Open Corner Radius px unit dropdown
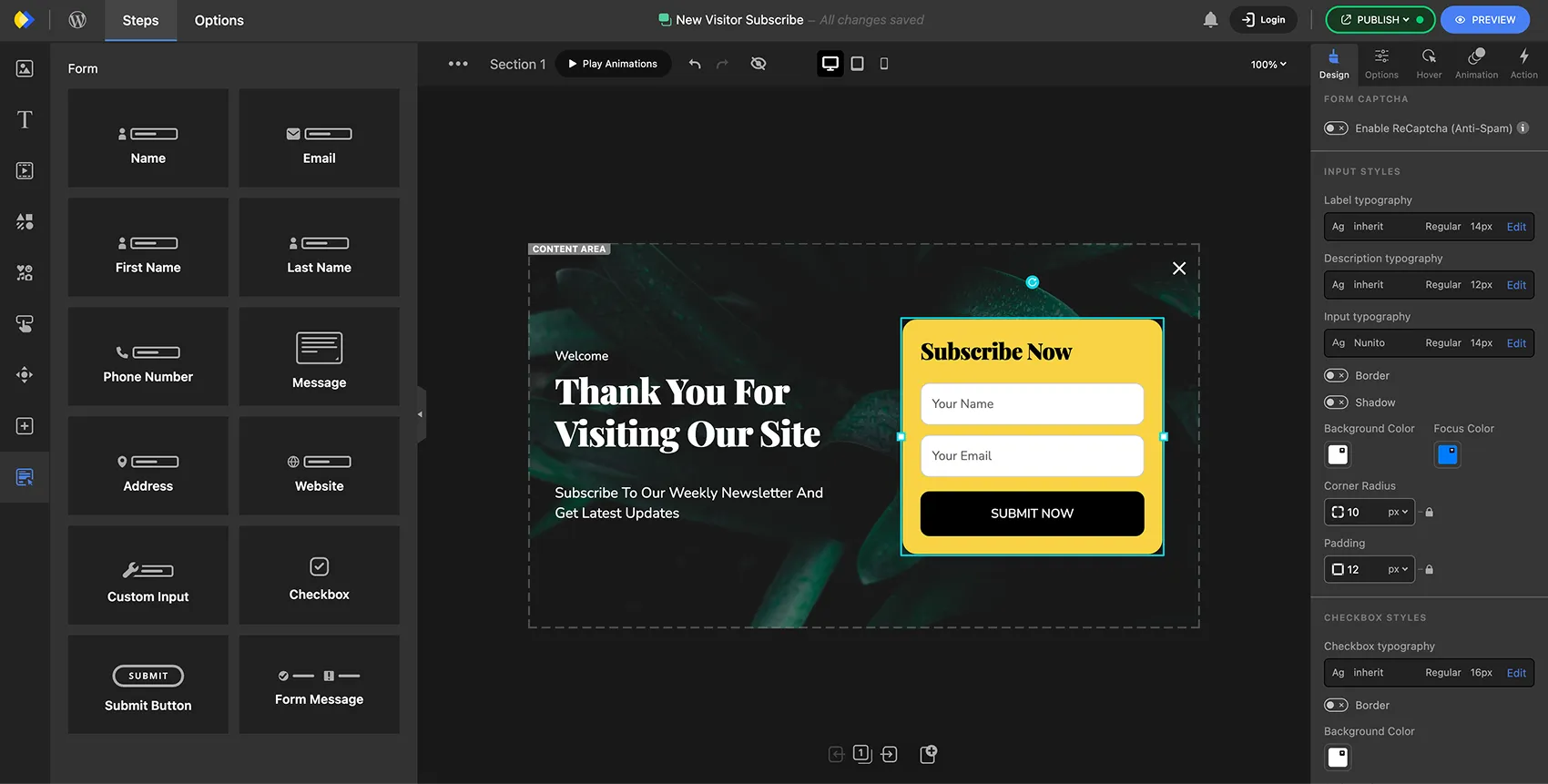Screen dimensions: 1548x784 (x=1398, y=513)
